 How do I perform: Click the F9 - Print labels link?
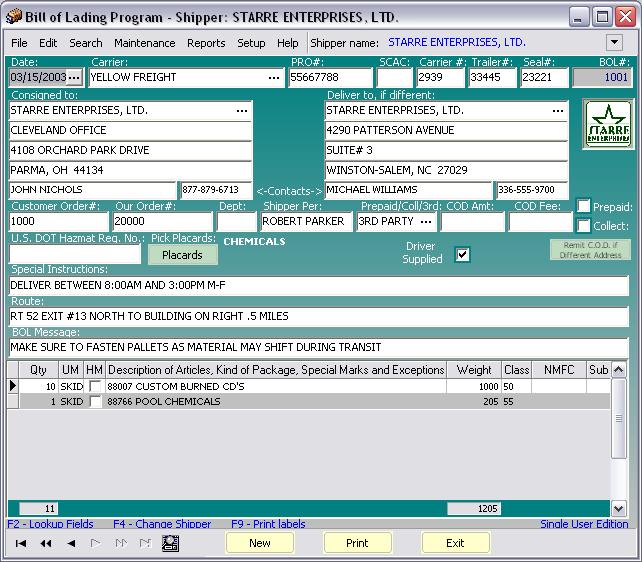pyautogui.click(x=268, y=524)
